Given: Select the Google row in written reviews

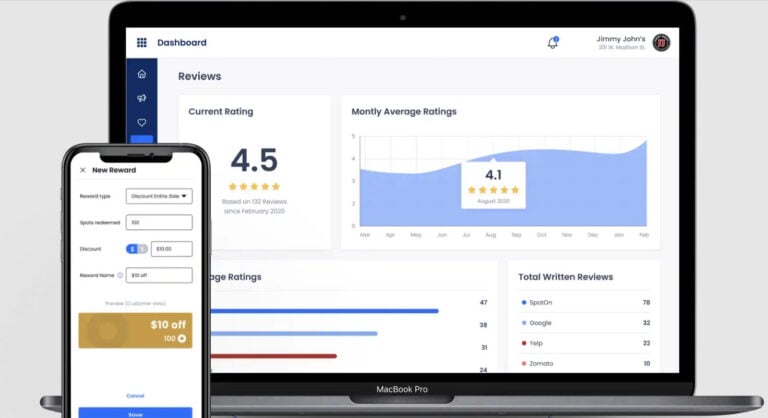Looking at the screenshot, I should point(585,323).
